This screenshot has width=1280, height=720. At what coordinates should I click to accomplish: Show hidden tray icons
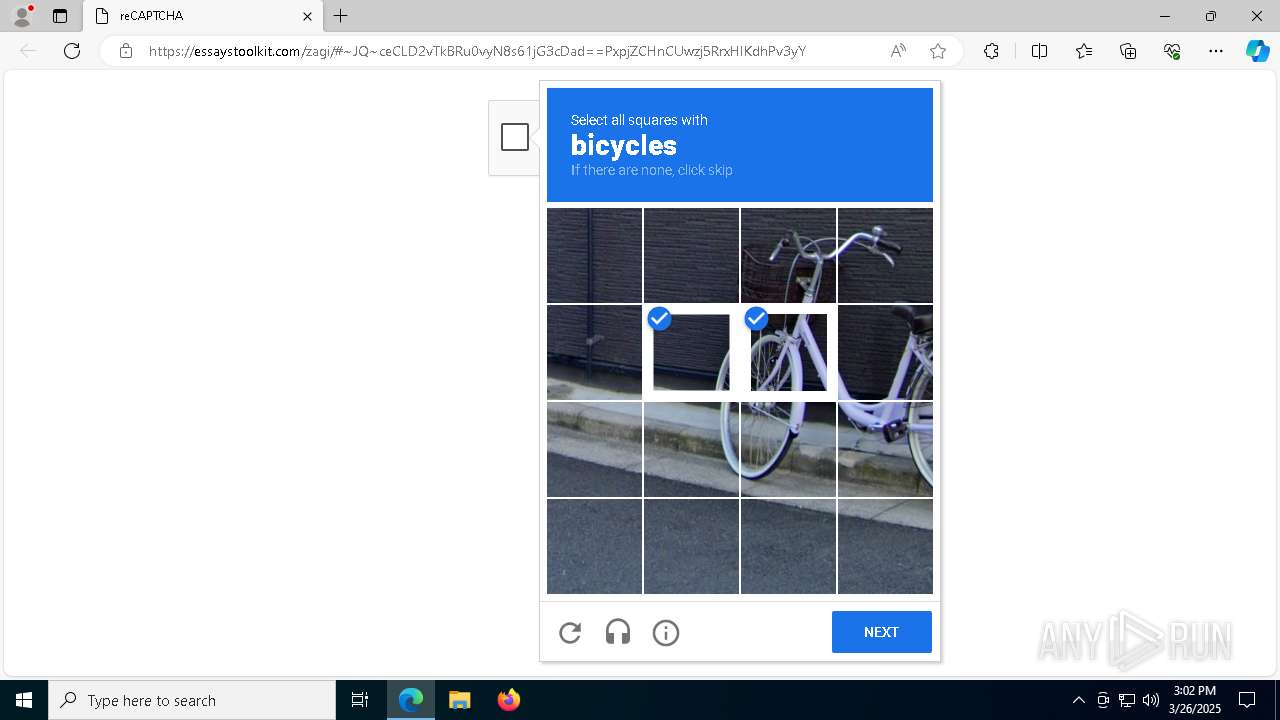pyautogui.click(x=1078, y=700)
